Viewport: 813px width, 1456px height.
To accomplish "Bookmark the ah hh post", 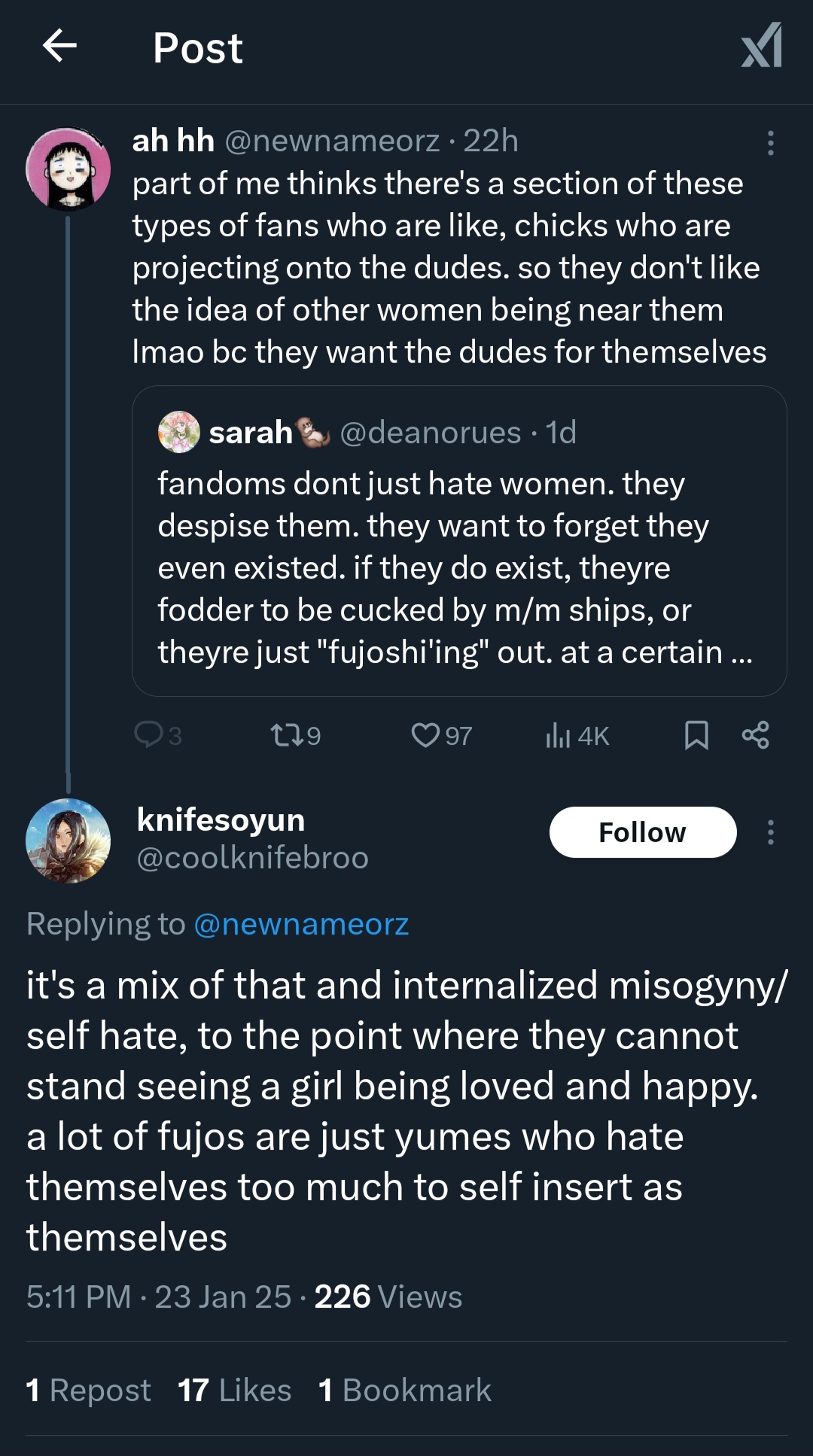I will 696,734.
